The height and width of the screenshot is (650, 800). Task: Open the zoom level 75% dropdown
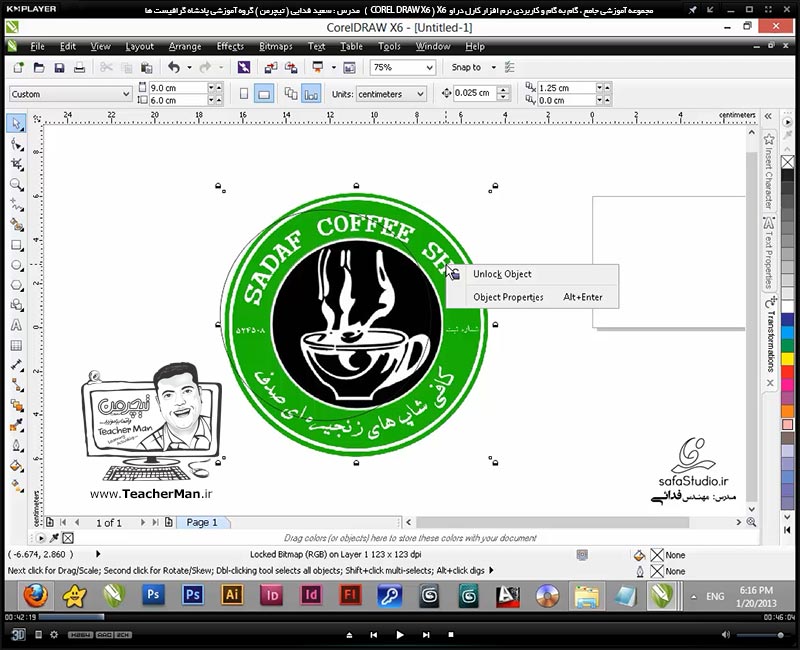(429, 67)
